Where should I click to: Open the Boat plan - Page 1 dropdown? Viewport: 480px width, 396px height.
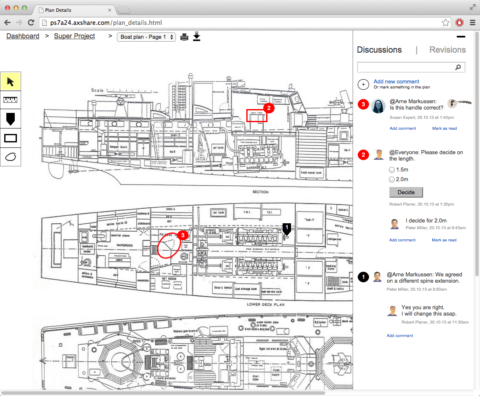(146, 37)
